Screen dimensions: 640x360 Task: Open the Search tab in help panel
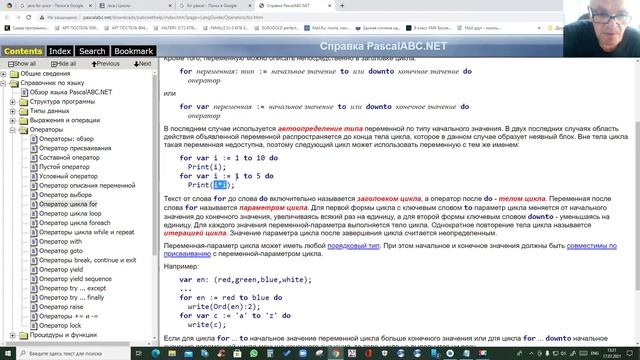coord(92,51)
